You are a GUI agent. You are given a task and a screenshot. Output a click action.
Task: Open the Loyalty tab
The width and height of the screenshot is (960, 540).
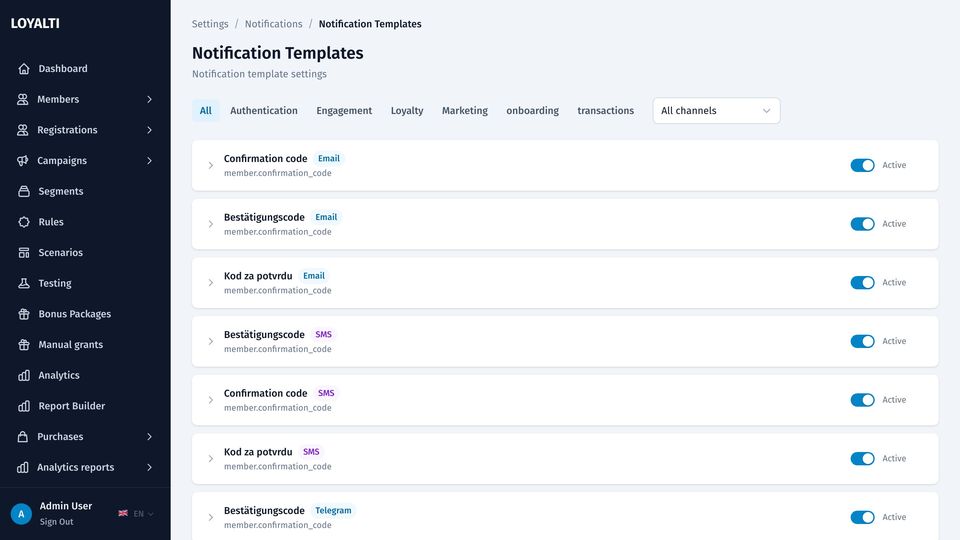407,111
